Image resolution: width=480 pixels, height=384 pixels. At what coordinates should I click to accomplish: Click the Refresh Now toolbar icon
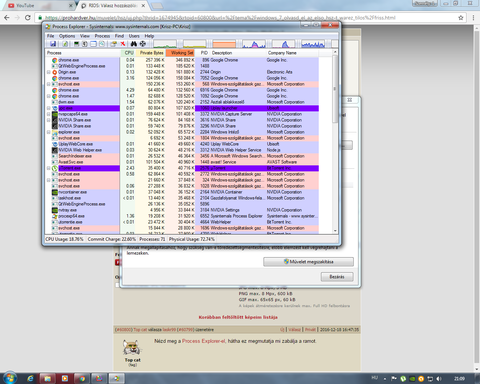click(x=65, y=44)
